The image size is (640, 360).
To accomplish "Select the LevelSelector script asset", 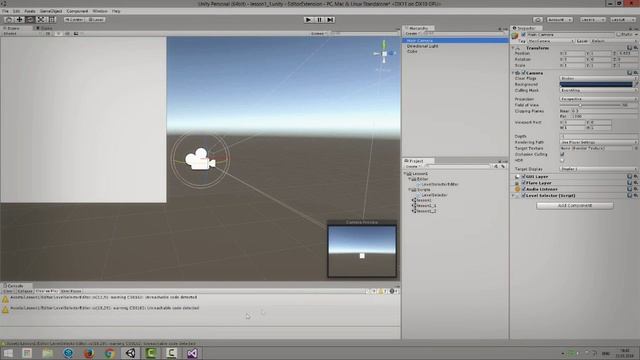I will (x=433, y=195).
